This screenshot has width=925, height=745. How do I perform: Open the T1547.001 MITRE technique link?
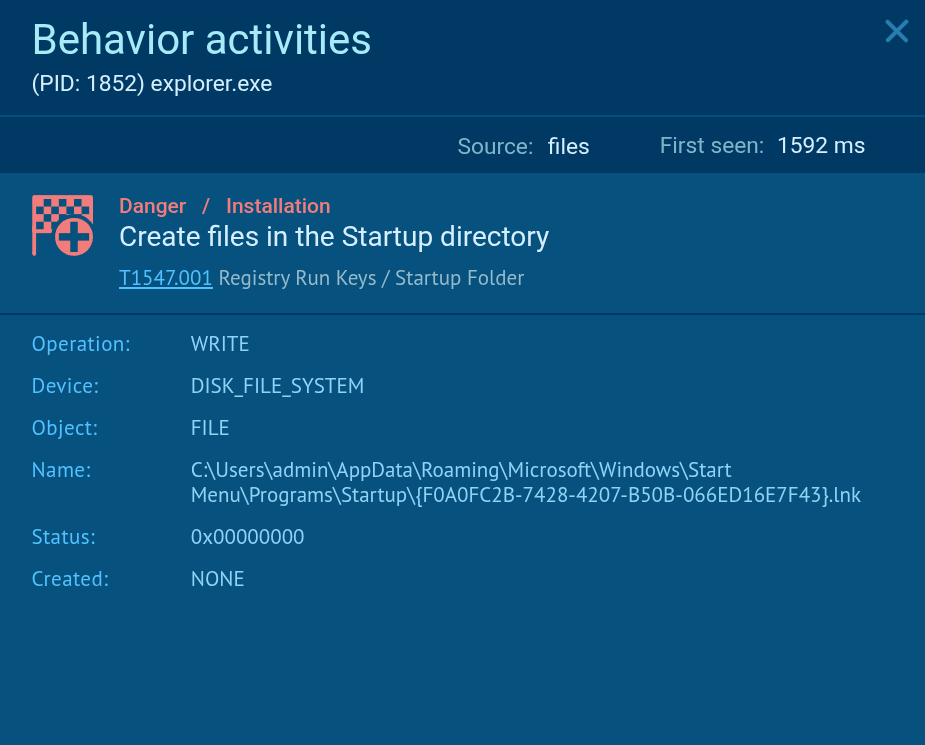click(165, 278)
